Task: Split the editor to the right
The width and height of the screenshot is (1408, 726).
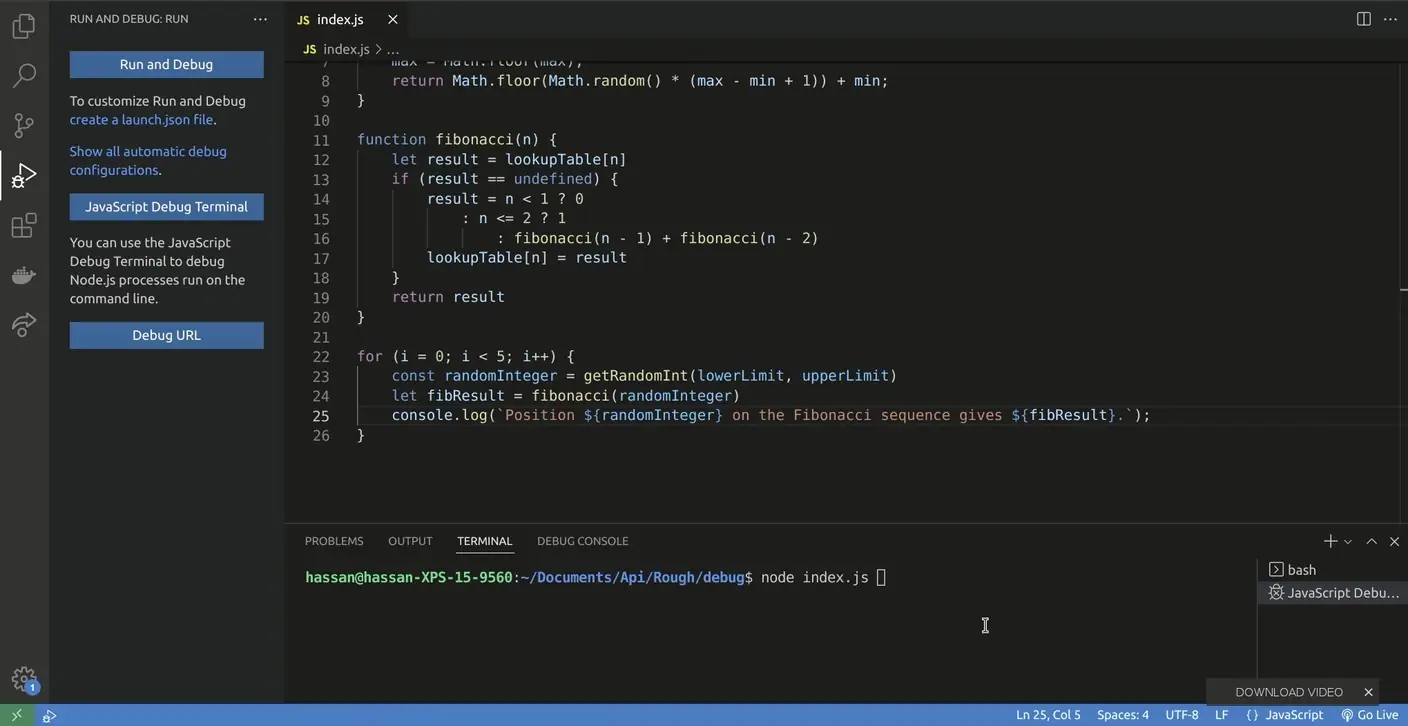Action: tap(1363, 19)
